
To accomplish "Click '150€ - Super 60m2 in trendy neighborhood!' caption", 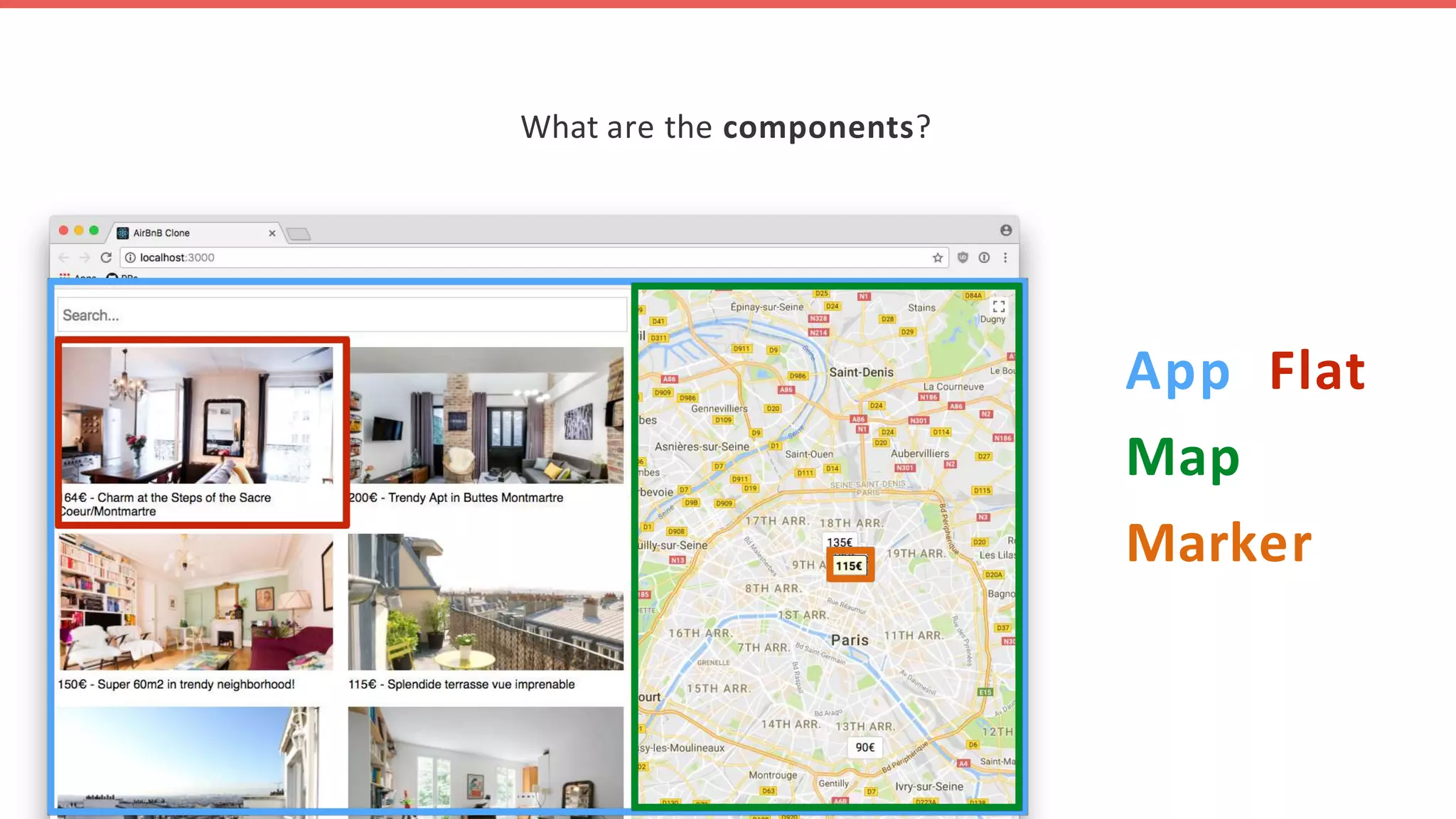I will 176,684.
